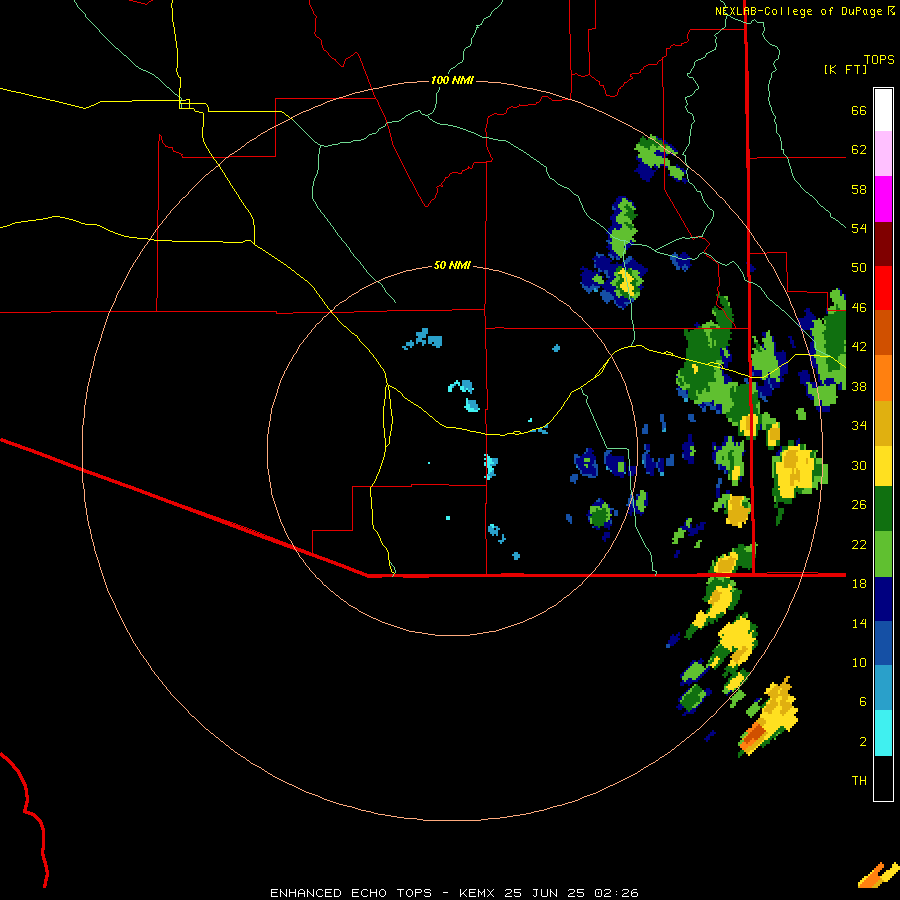Image resolution: width=900 pixels, height=900 pixels.
Task: Click the magenta 58 legend swatch
Action: coord(883,199)
